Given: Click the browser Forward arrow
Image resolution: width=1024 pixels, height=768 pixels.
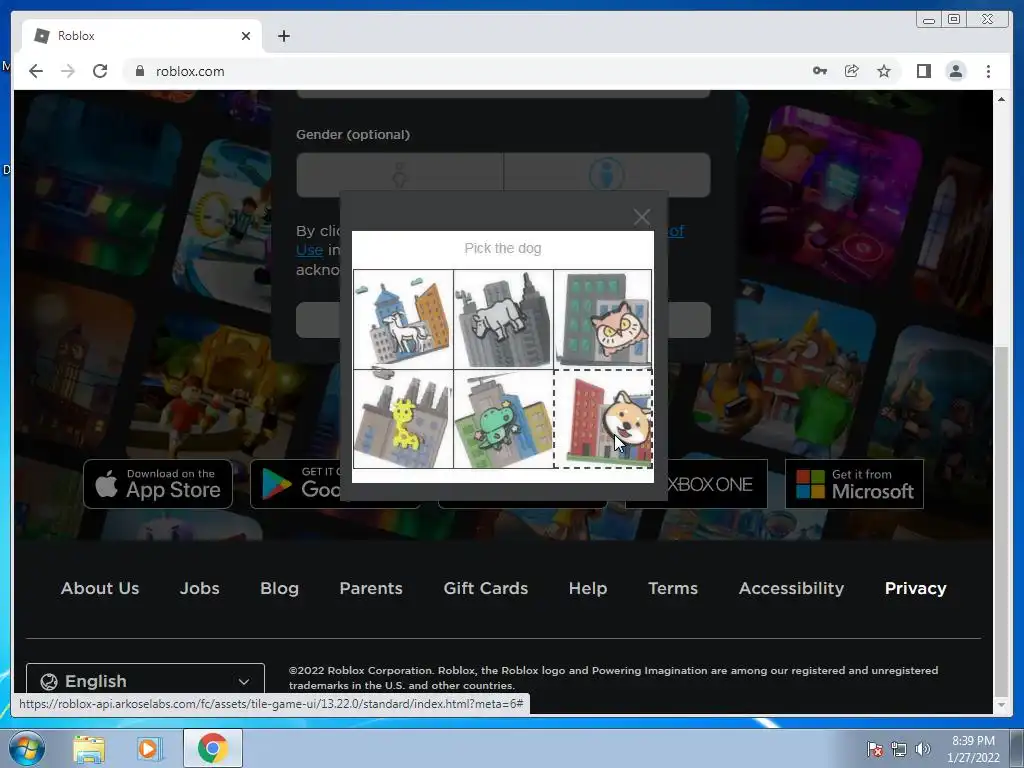Looking at the screenshot, I should coord(68,71).
